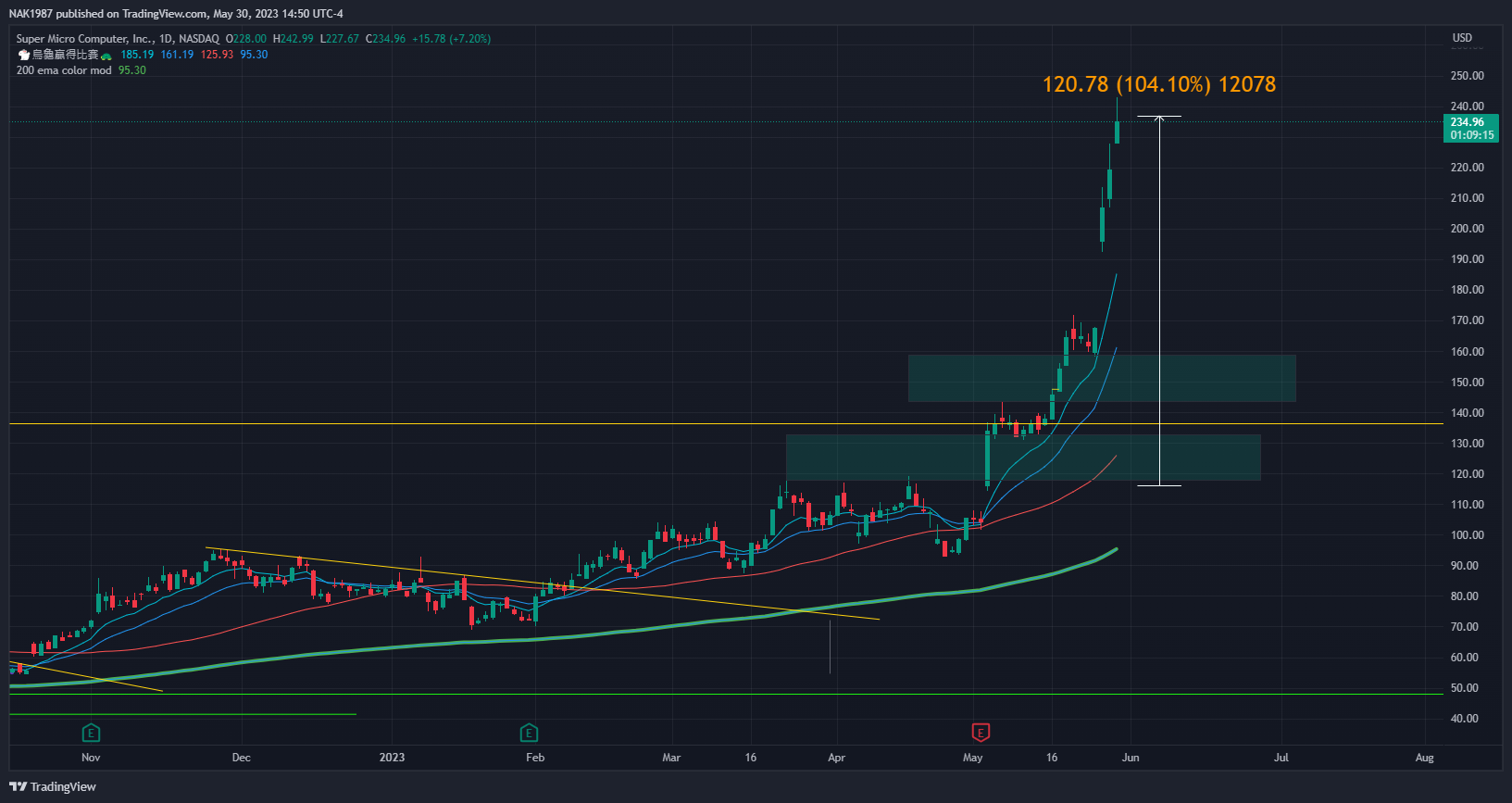This screenshot has height=803, width=1512.
Task: Select the lower green zone rectangle
Action: 1023,458
